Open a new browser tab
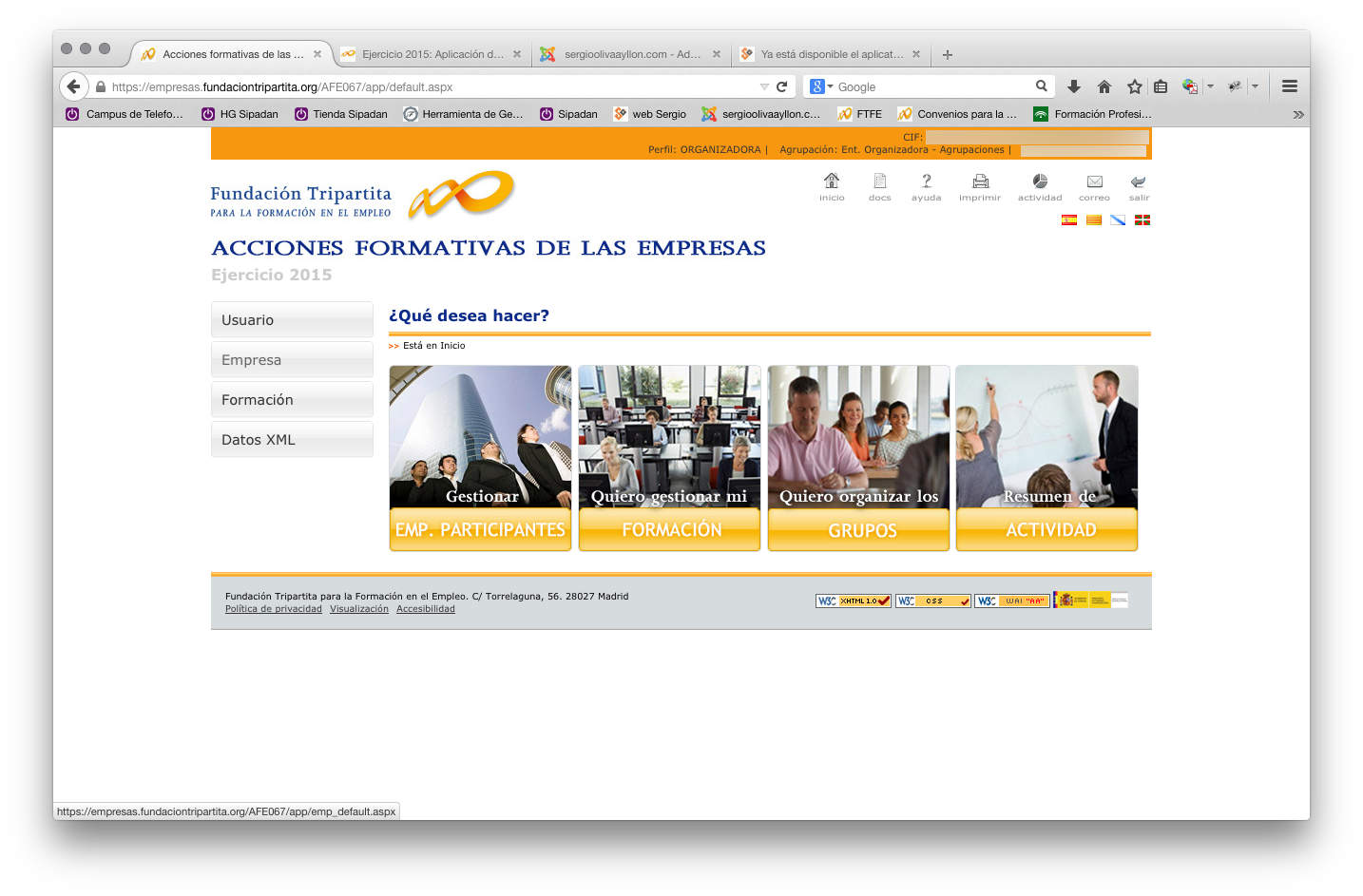This screenshot has width=1363, height=896. [948, 54]
